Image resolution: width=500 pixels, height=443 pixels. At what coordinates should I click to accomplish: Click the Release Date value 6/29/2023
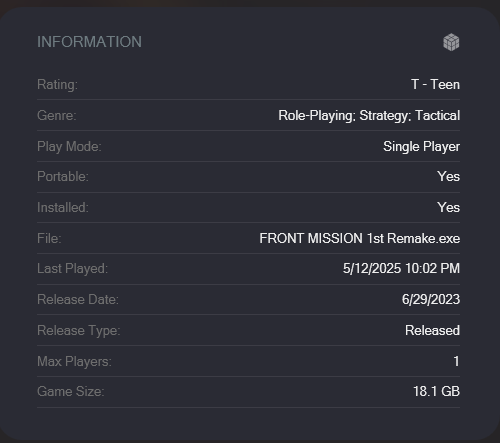431,299
